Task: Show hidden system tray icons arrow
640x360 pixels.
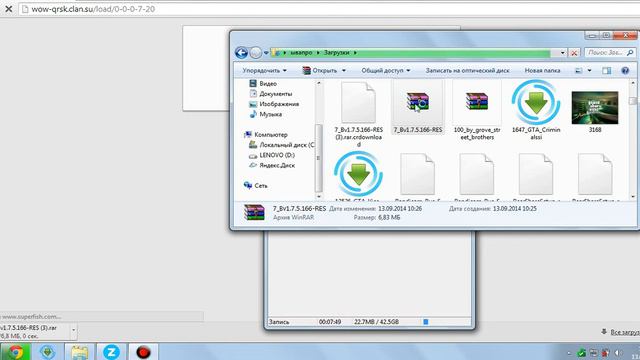Action: pyautogui.click(x=569, y=353)
